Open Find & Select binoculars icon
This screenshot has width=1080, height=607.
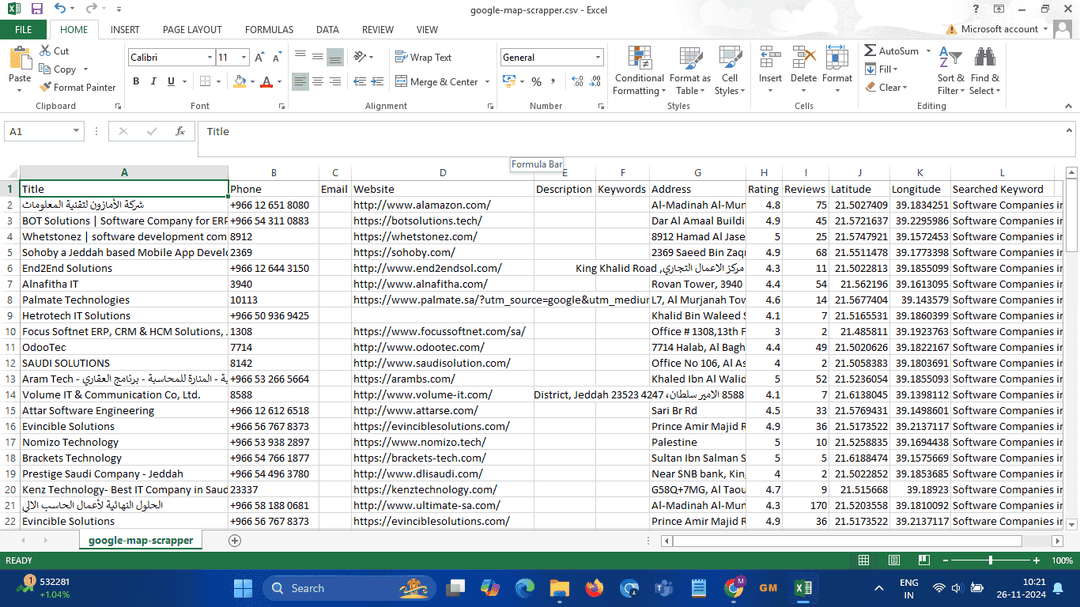coord(984,58)
